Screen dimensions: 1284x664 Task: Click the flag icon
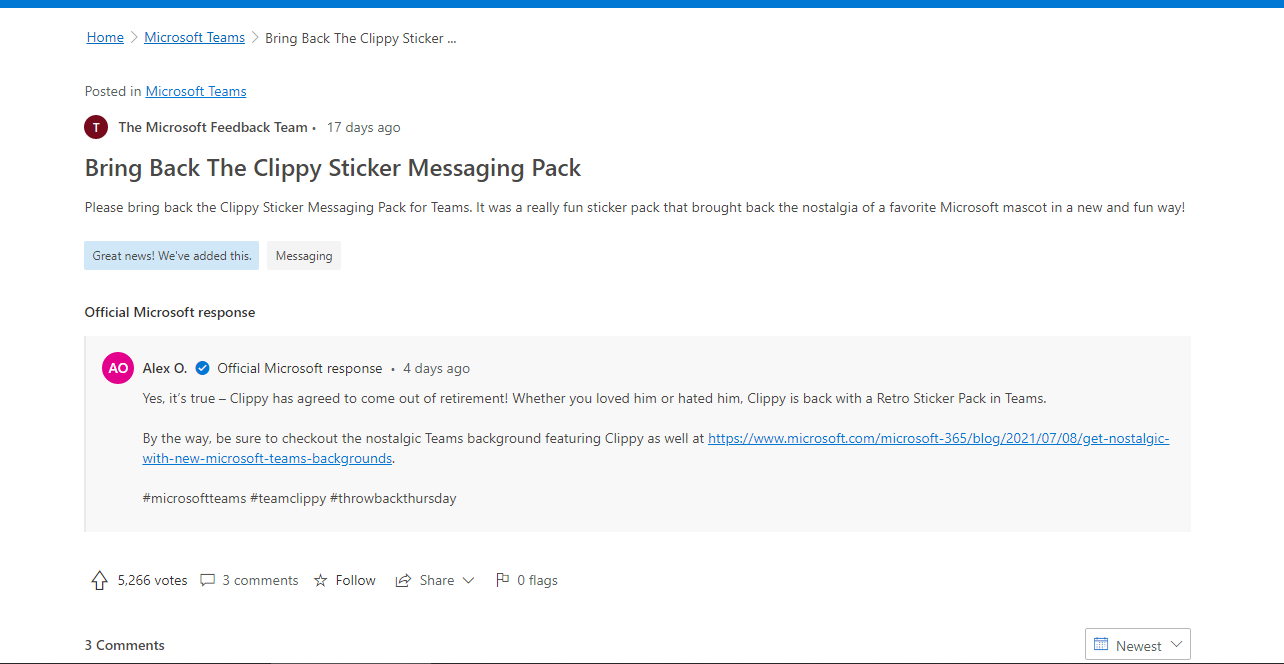coord(502,580)
